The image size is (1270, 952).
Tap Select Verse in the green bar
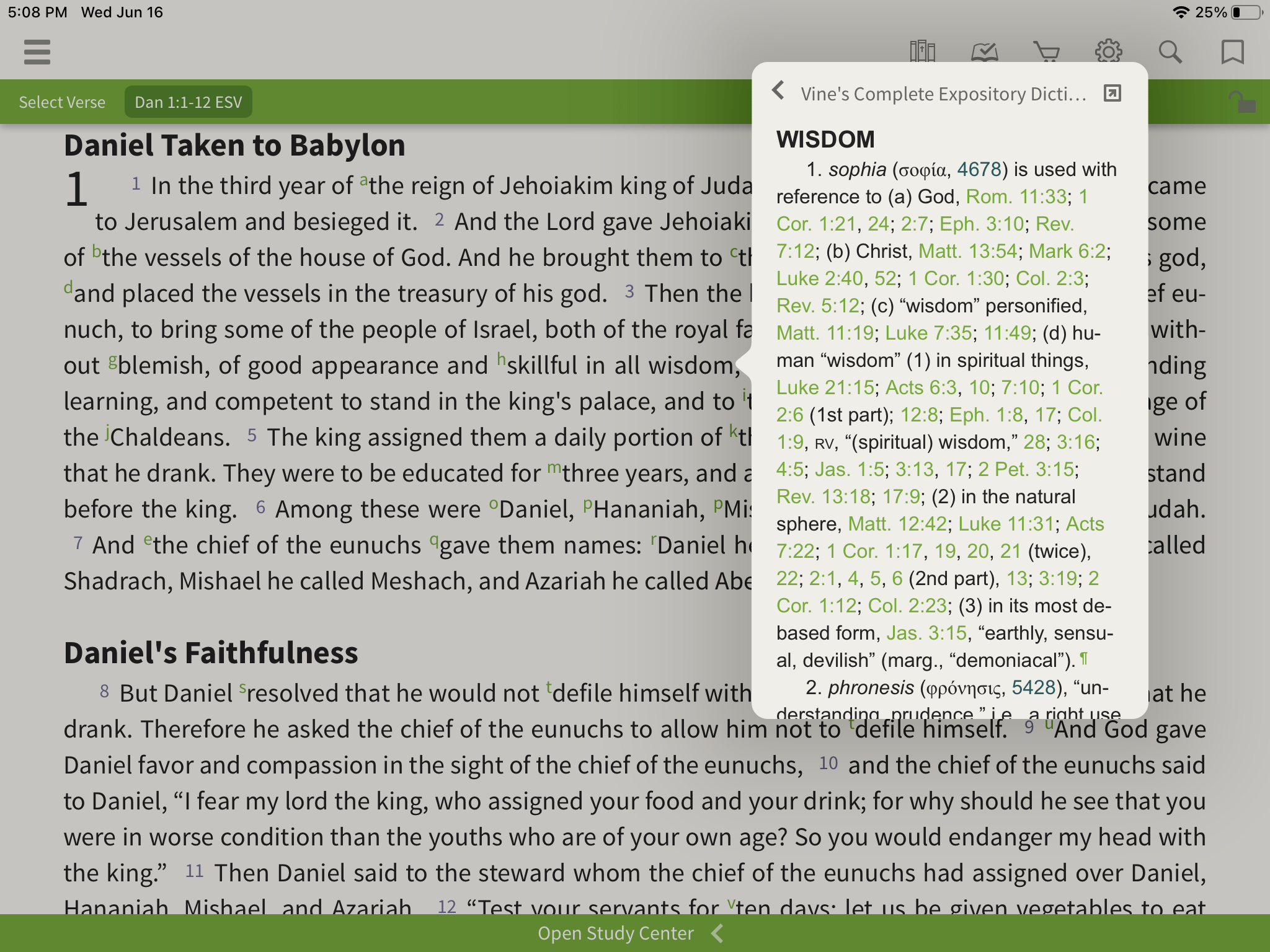(x=61, y=101)
